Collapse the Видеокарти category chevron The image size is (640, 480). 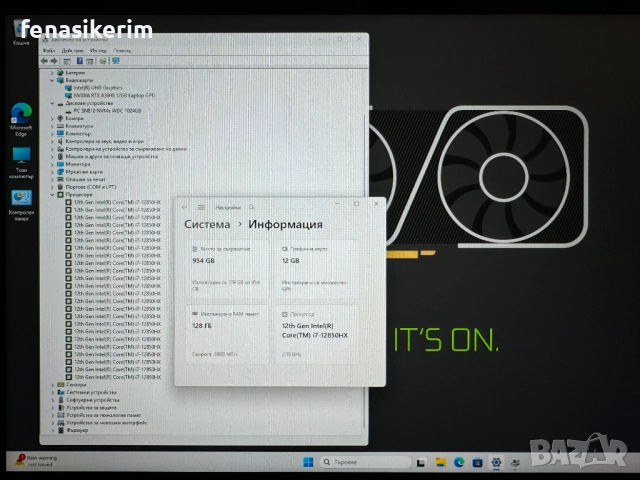pyautogui.click(x=52, y=80)
